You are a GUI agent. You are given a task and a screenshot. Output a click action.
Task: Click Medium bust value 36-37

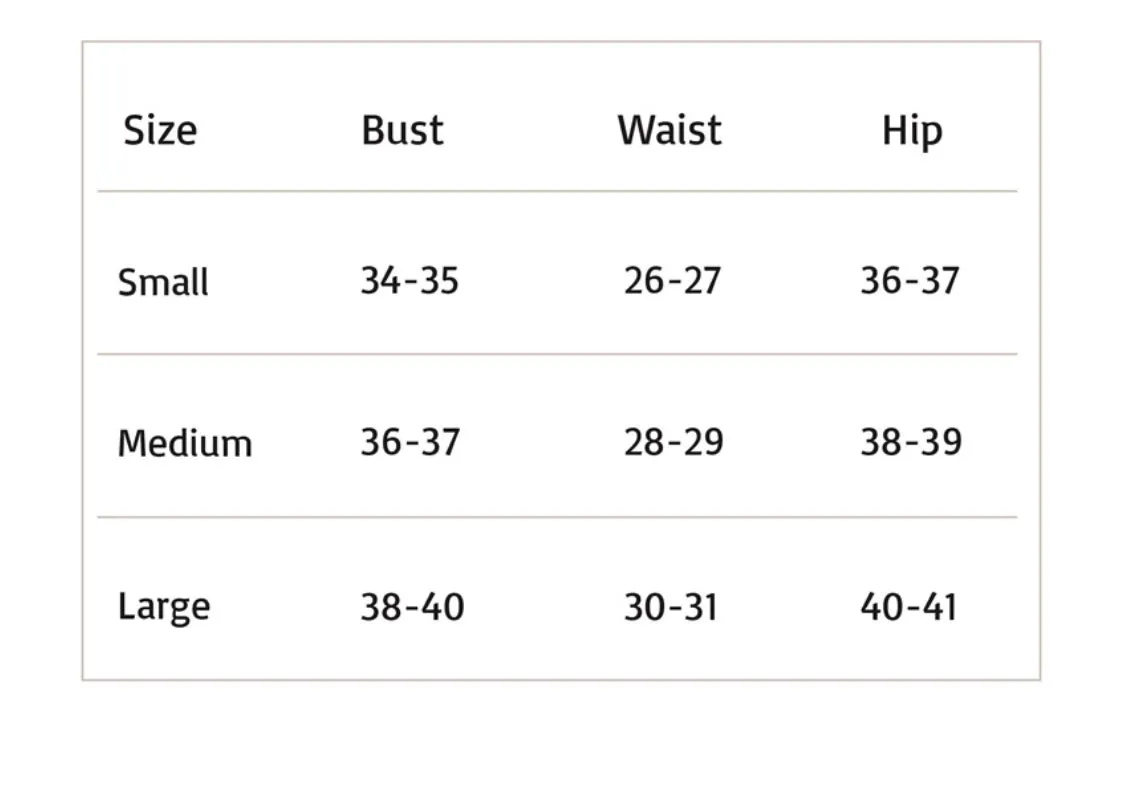click(x=410, y=442)
